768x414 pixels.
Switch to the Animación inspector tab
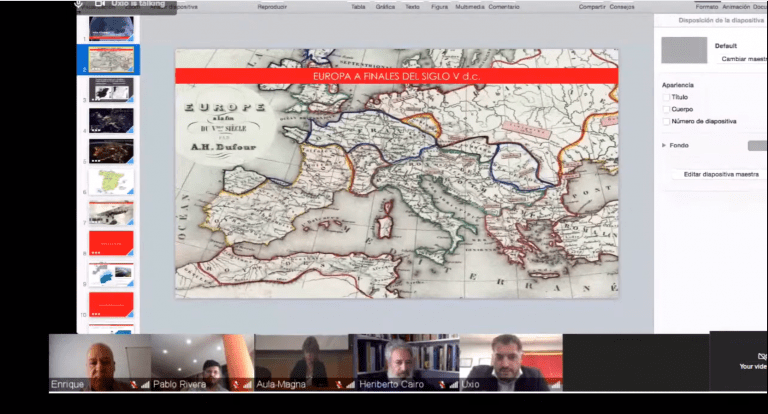coord(736,7)
